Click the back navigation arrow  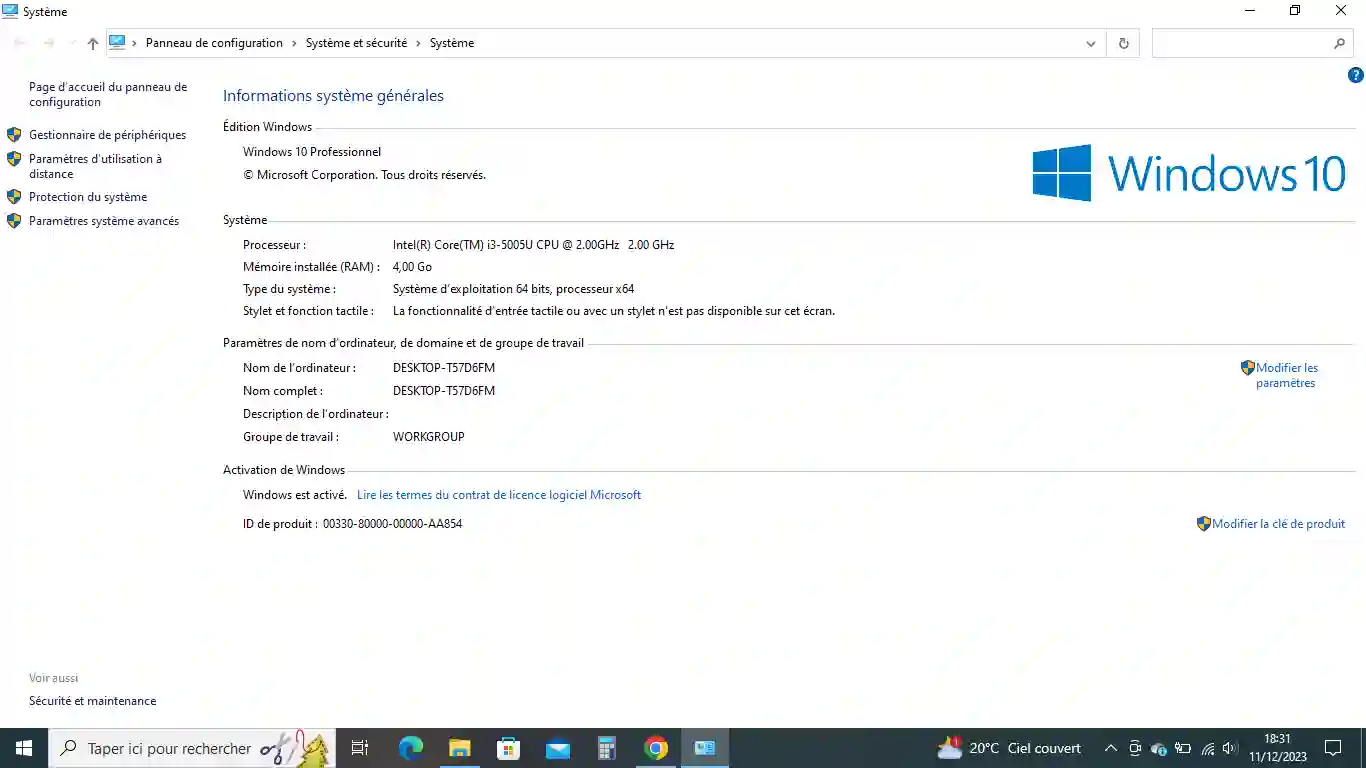coord(20,43)
